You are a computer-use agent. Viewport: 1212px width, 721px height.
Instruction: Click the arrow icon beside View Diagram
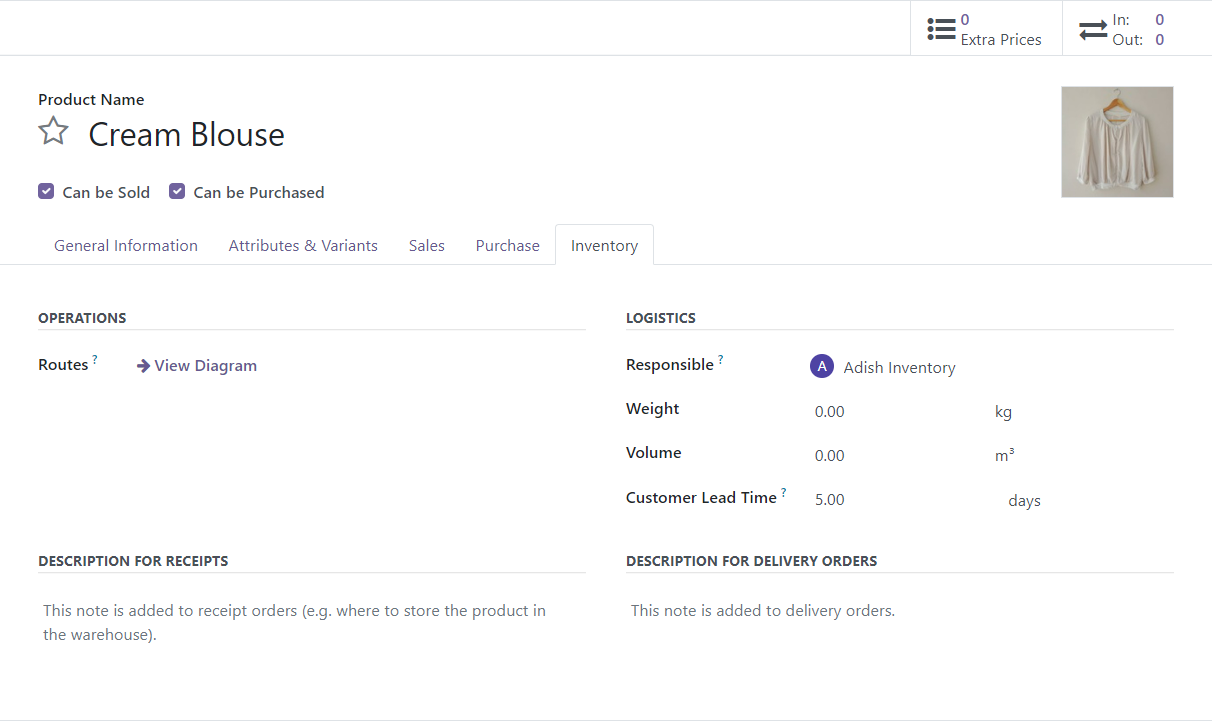click(143, 366)
